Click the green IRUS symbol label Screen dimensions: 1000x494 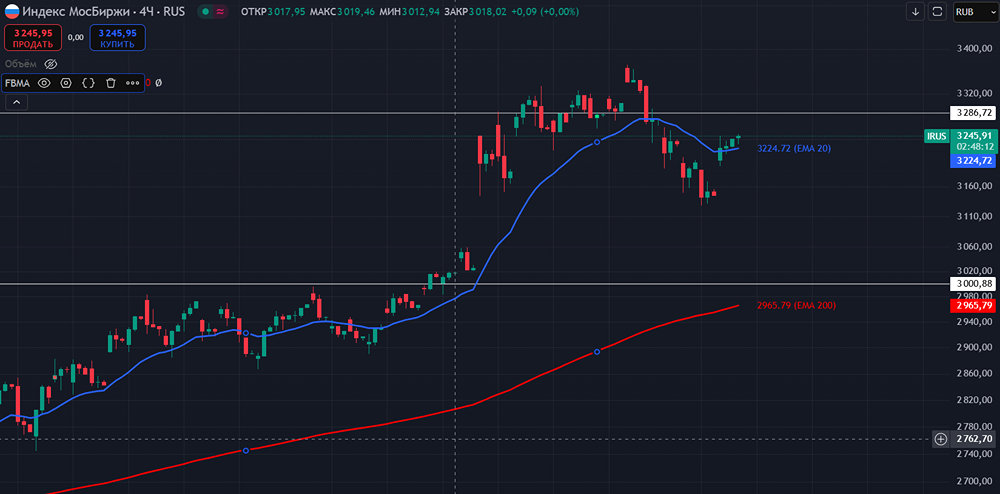click(x=936, y=135)
